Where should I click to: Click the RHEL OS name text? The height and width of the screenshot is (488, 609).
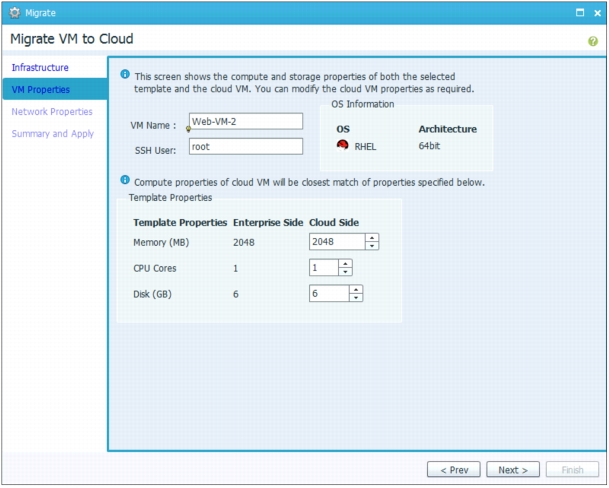click(365, 147)
